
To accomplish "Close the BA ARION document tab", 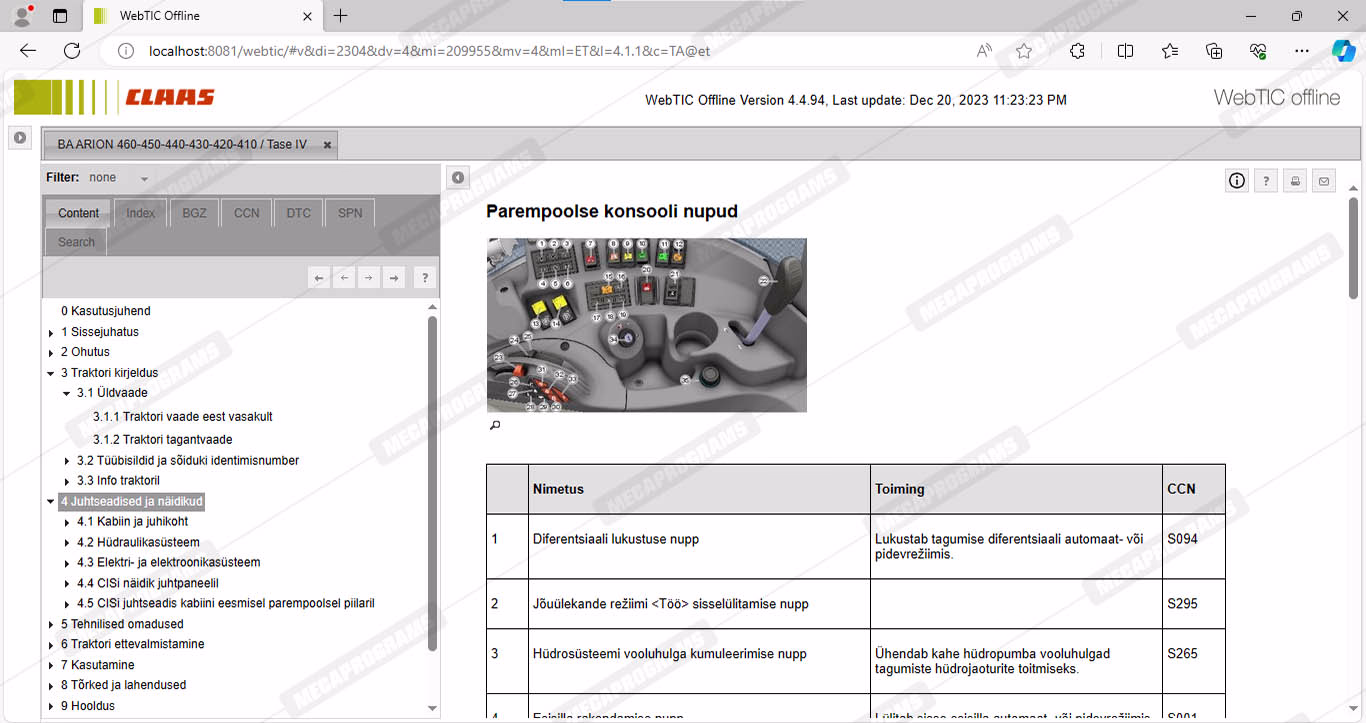I will pos(327,145).
